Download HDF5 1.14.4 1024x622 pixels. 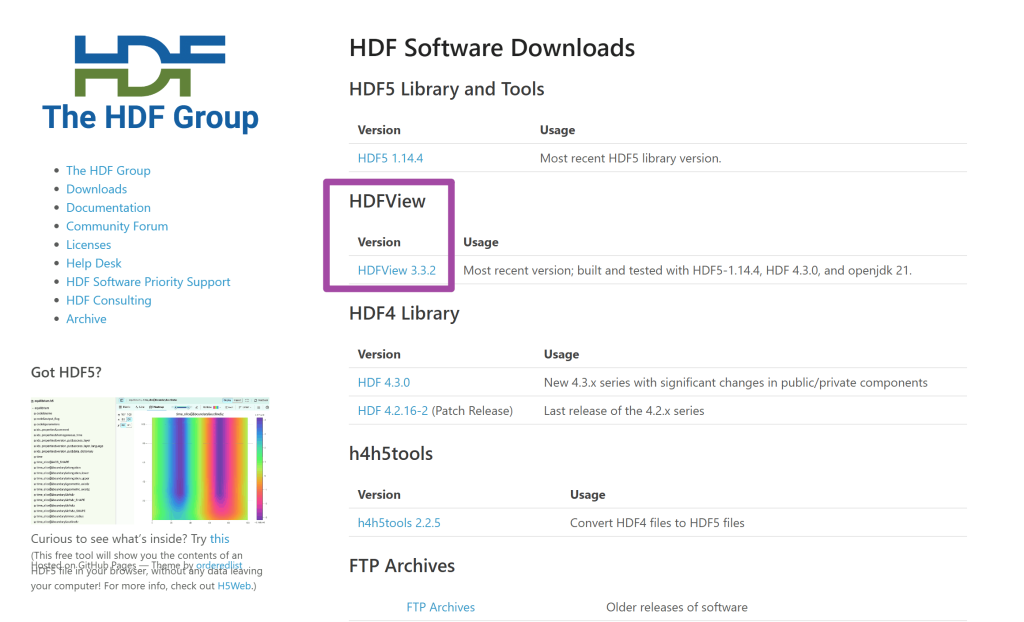tap(391, 158)
